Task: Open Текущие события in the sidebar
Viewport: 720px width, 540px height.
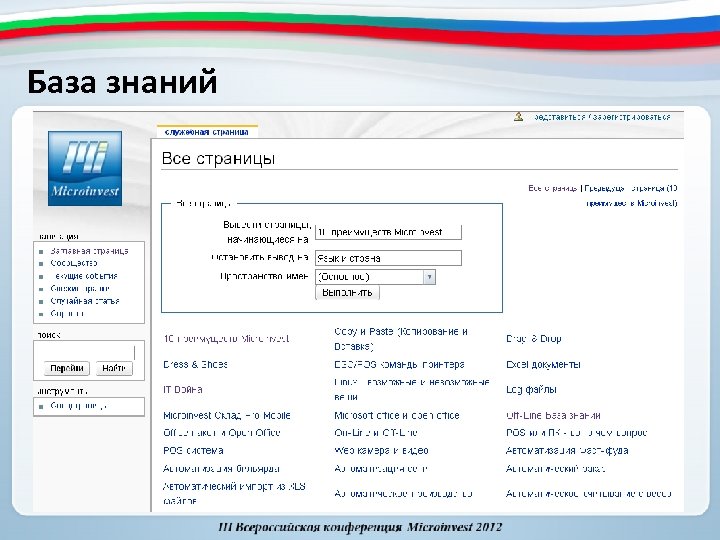Action: tap(84, 276)
